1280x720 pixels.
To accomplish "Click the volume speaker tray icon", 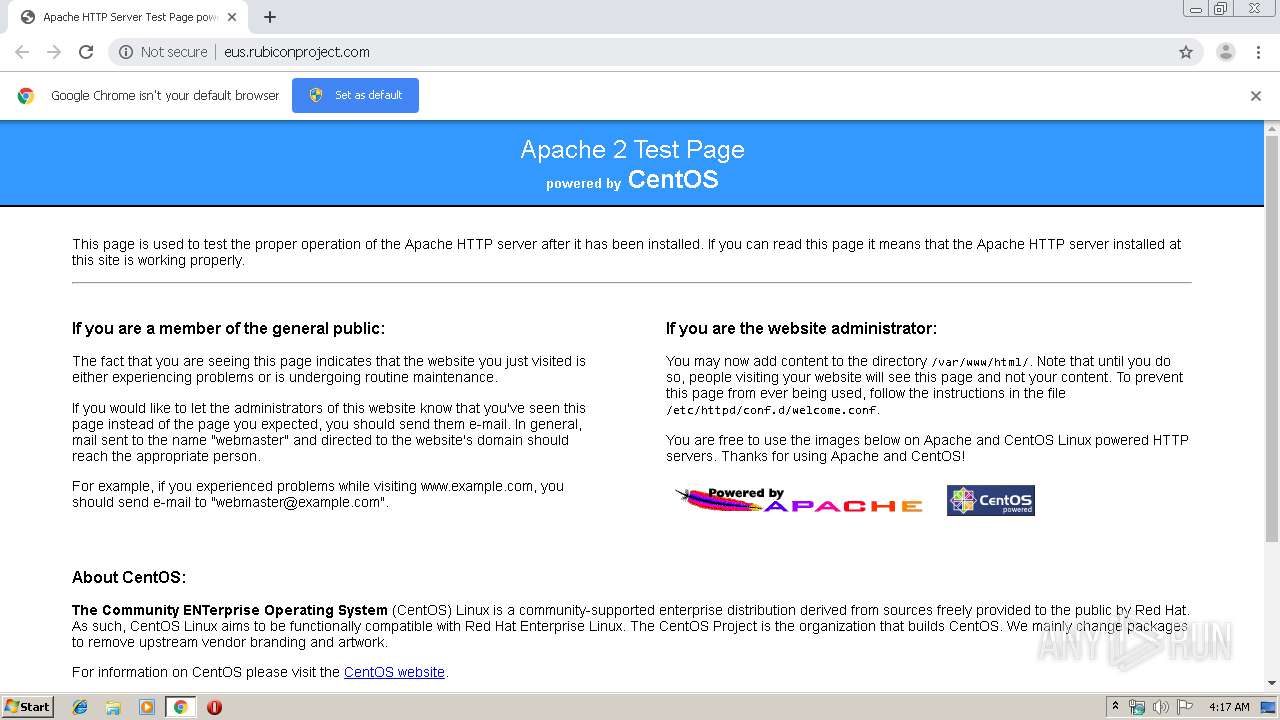I will (x=1161, y=707).
